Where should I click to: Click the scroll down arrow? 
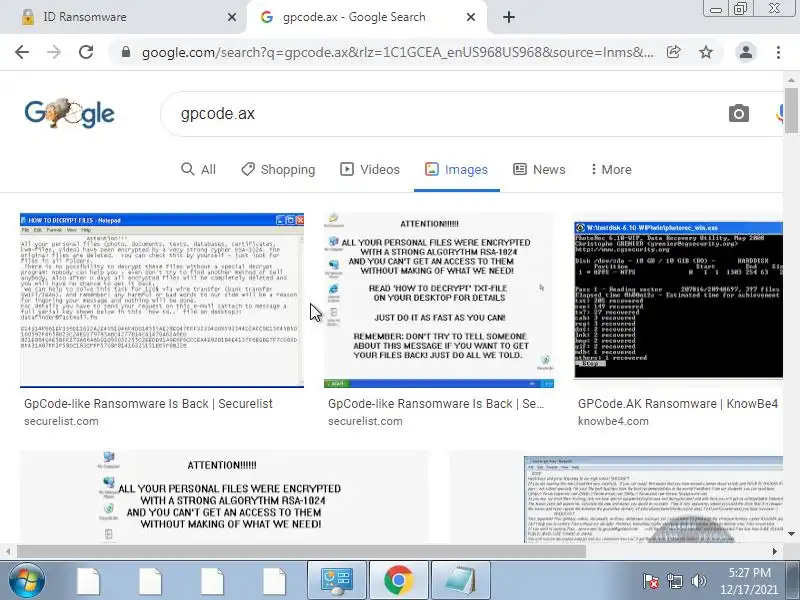[x=791, y=534]
